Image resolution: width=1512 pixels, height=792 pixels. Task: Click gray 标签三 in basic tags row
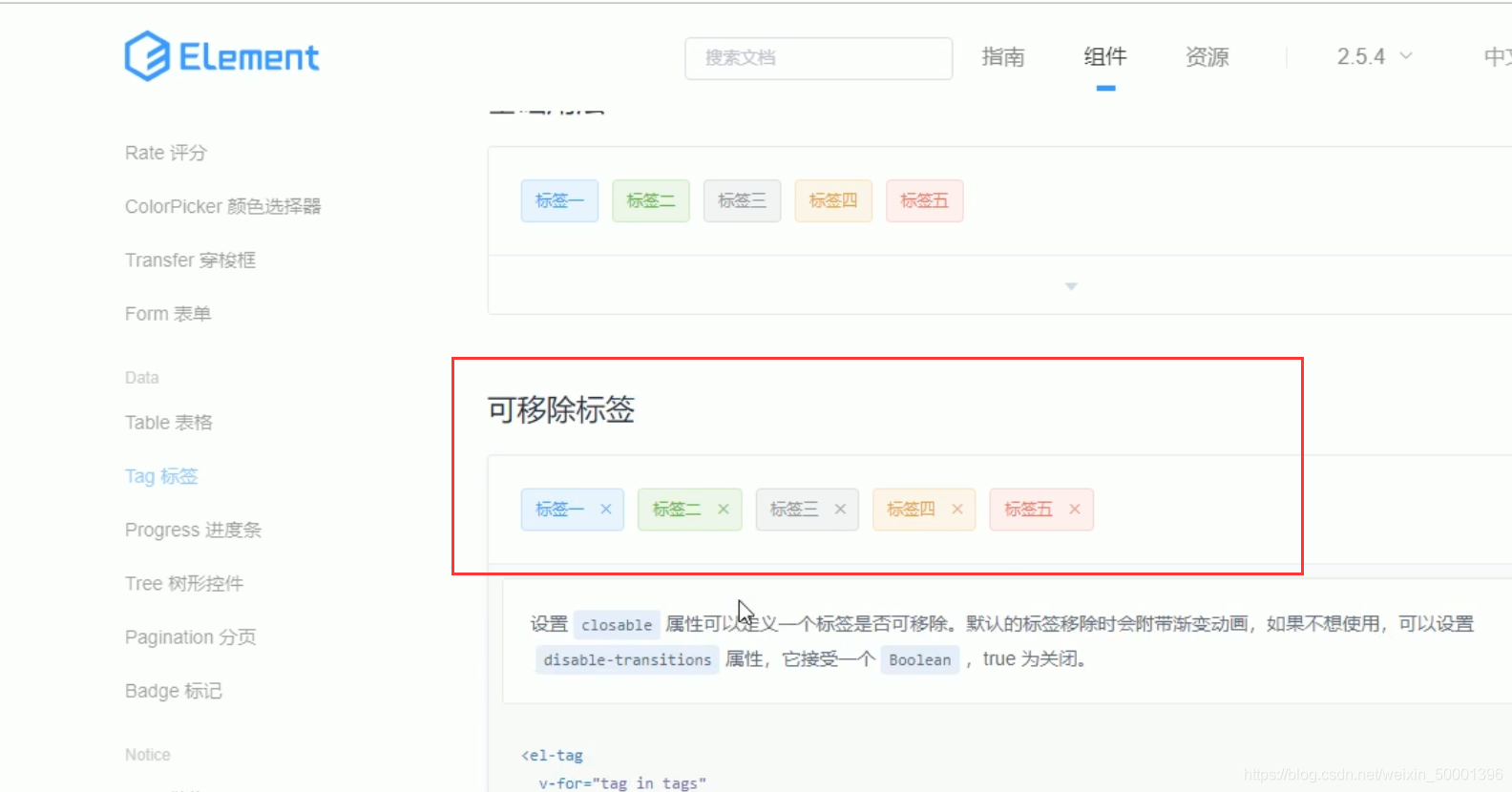(742, 200)
